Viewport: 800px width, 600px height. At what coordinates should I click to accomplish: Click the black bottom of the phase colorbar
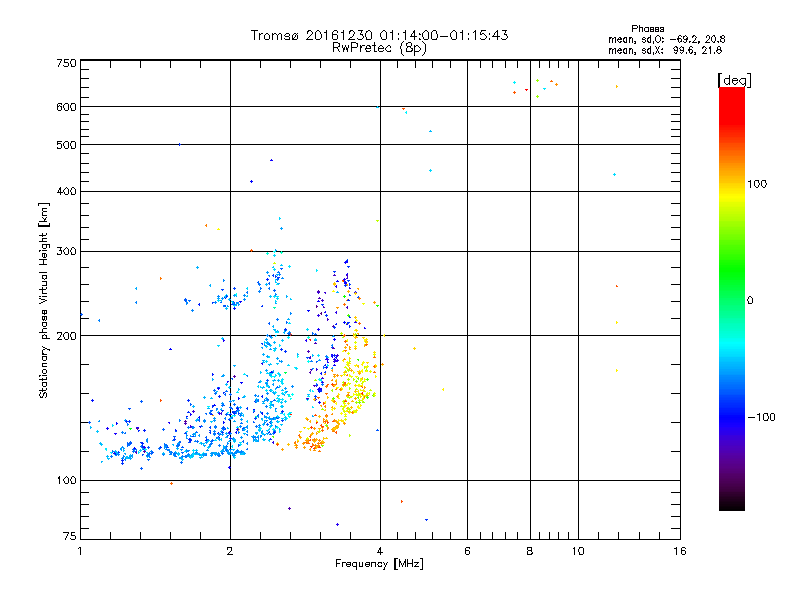pyautogui.click(x=732, y=503)
